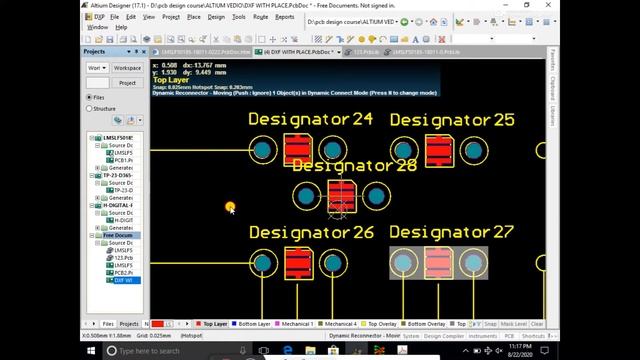Viewport: 640px width, 360px height.
Task: Select the 123.Pcb file in tree
Action: (x=120, y=258)
